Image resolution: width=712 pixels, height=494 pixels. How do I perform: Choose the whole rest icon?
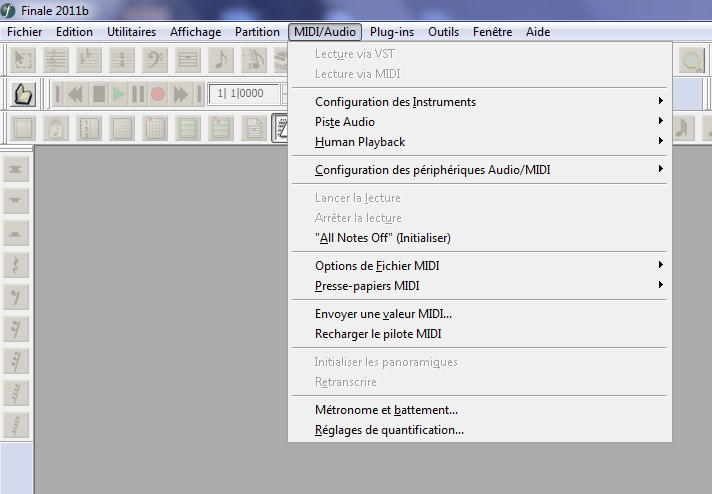(16, 201)
